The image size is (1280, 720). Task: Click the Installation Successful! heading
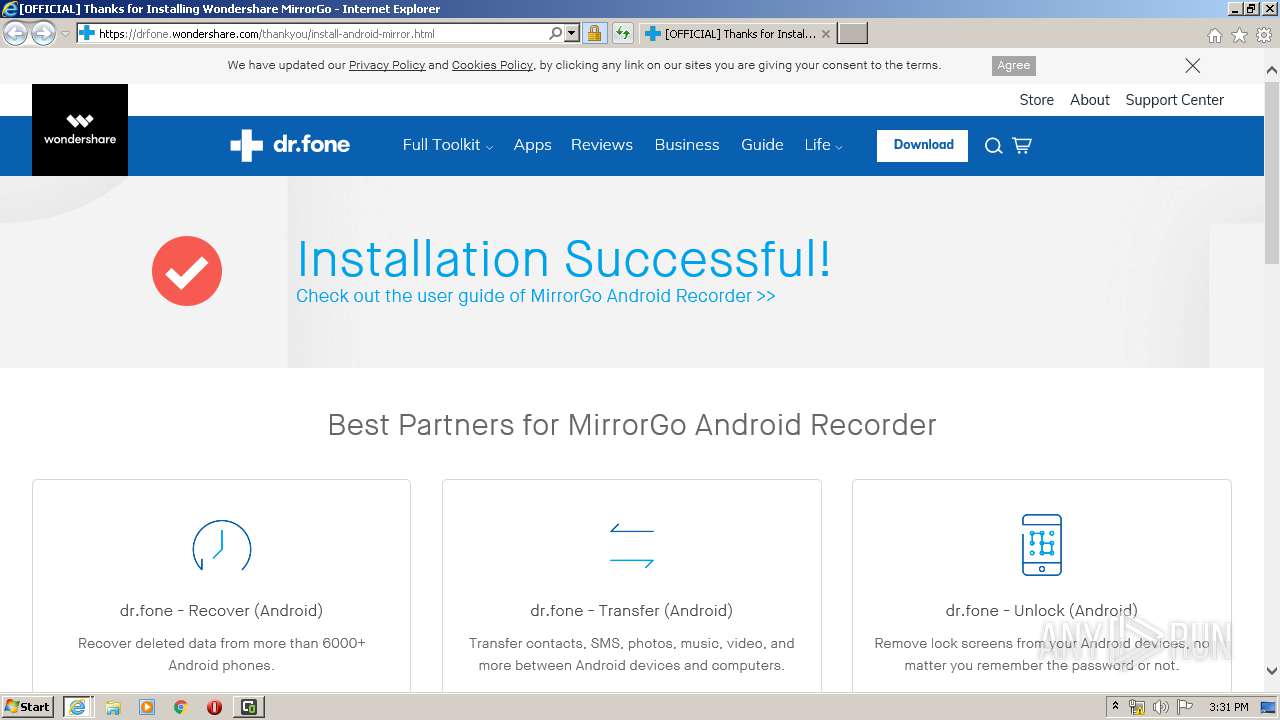564,258
